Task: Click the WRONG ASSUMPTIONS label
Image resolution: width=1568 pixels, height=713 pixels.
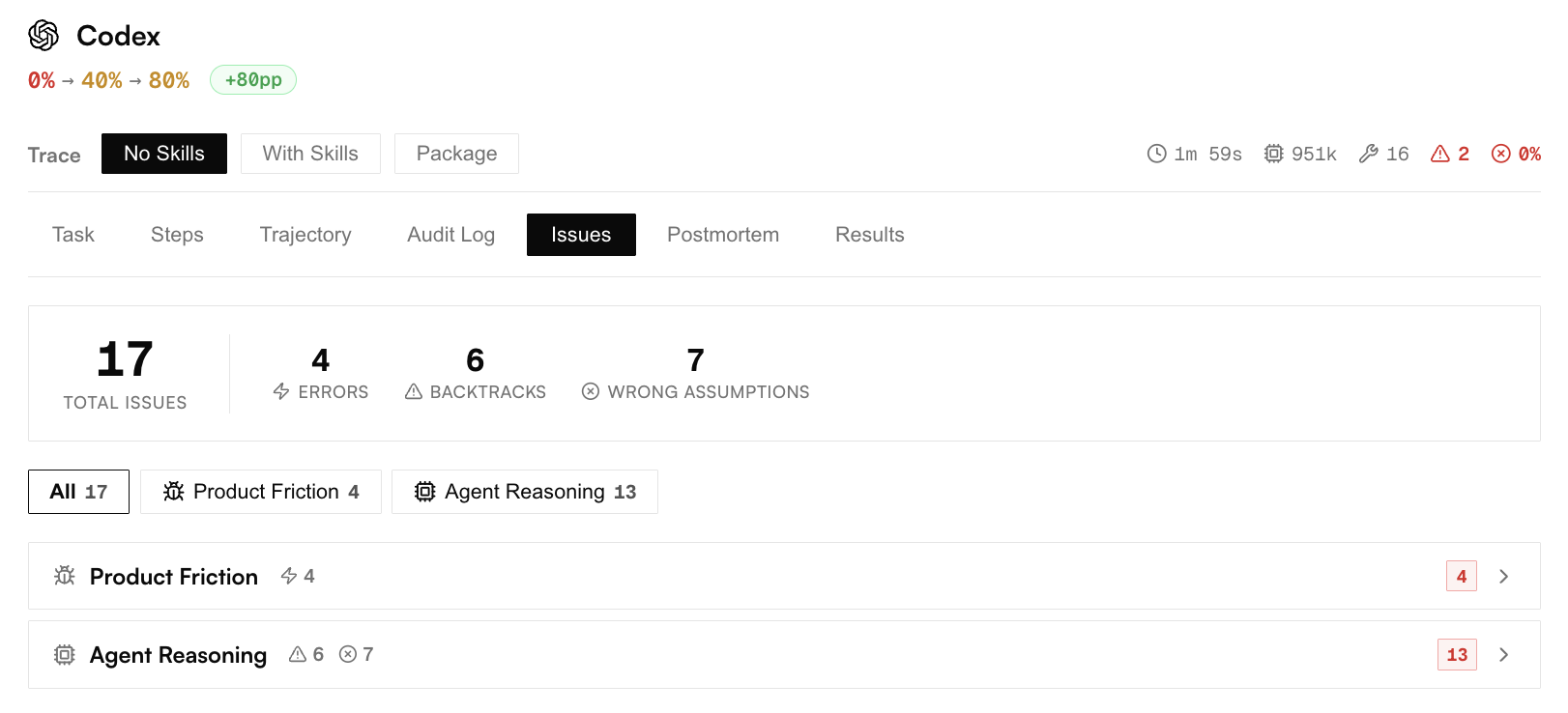Action: tap(709, 392)
